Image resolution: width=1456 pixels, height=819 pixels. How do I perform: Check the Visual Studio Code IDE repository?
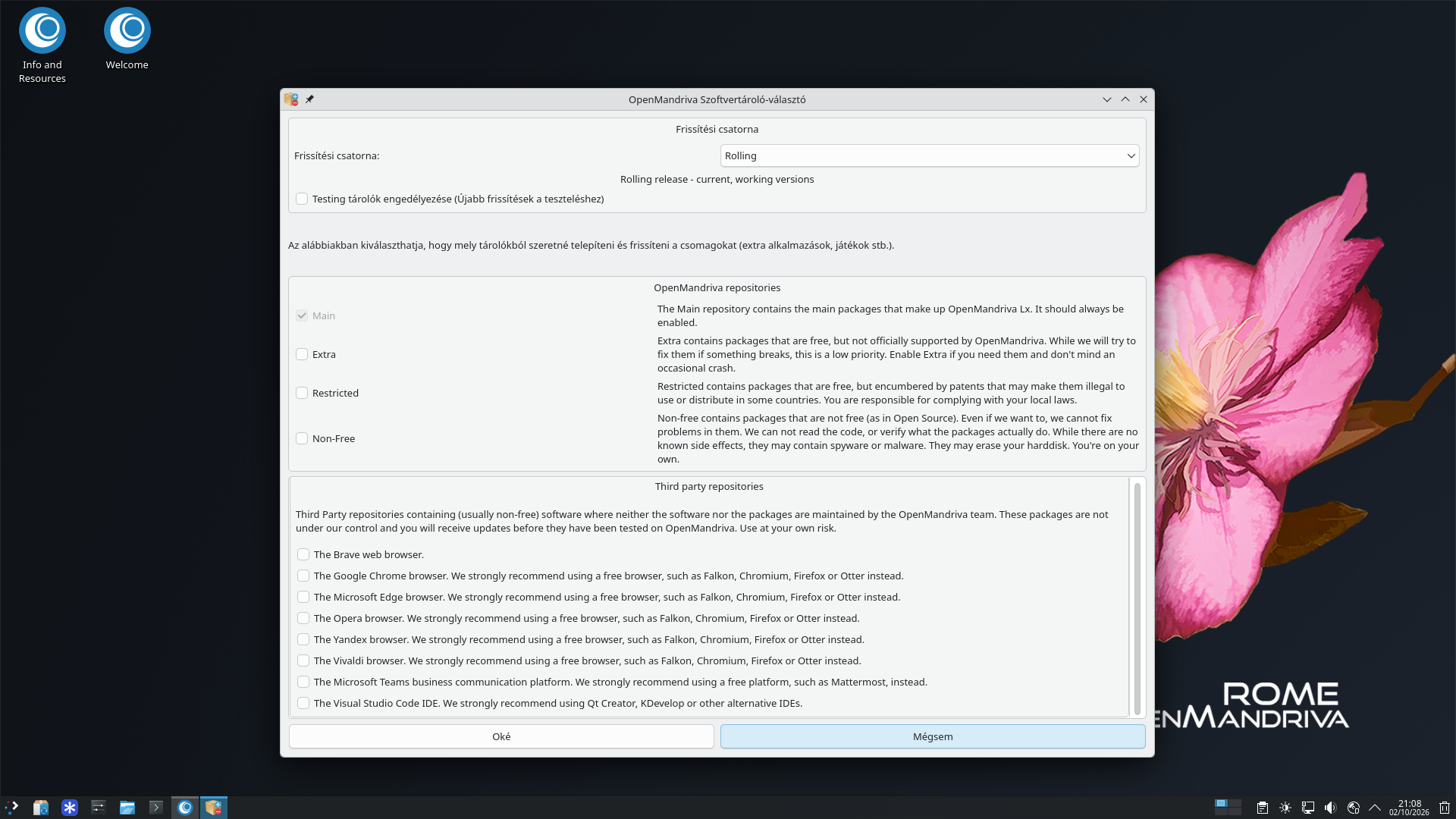click(303, 703)
